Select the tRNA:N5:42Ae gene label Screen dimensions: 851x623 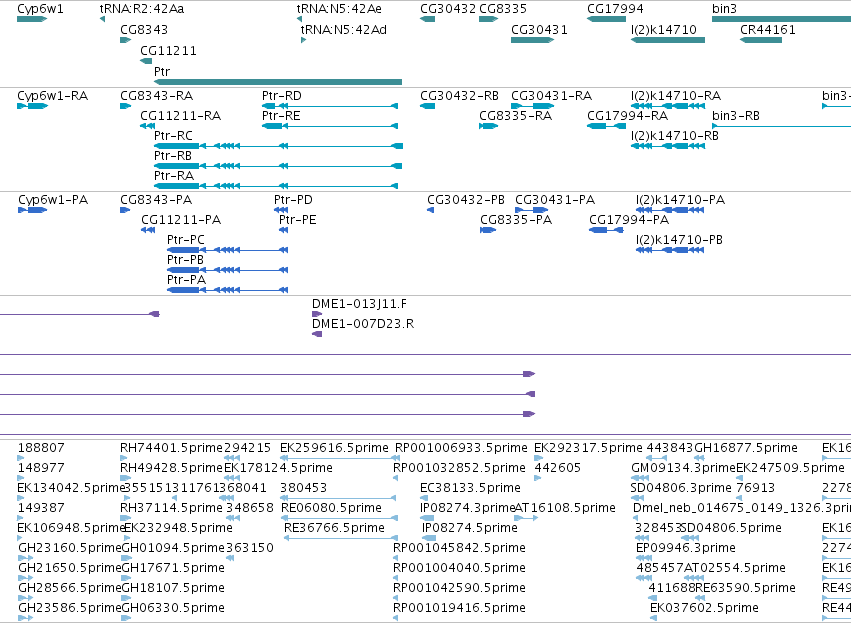339,9
